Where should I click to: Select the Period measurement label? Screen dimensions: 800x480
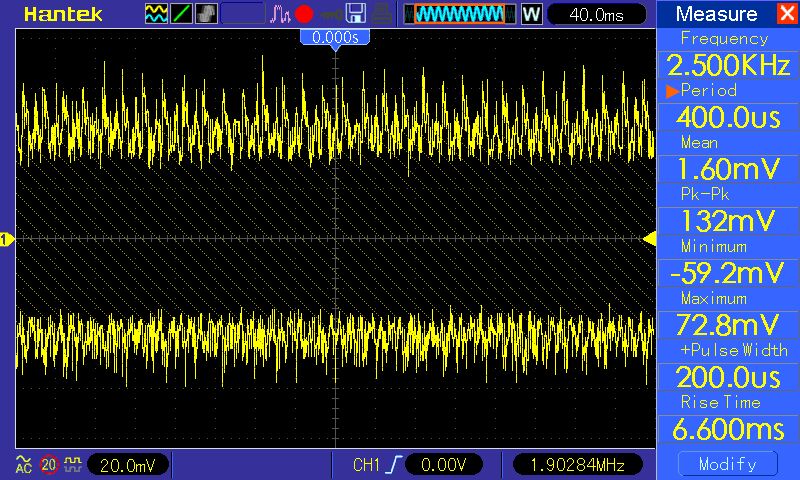(x=709, y=90)
